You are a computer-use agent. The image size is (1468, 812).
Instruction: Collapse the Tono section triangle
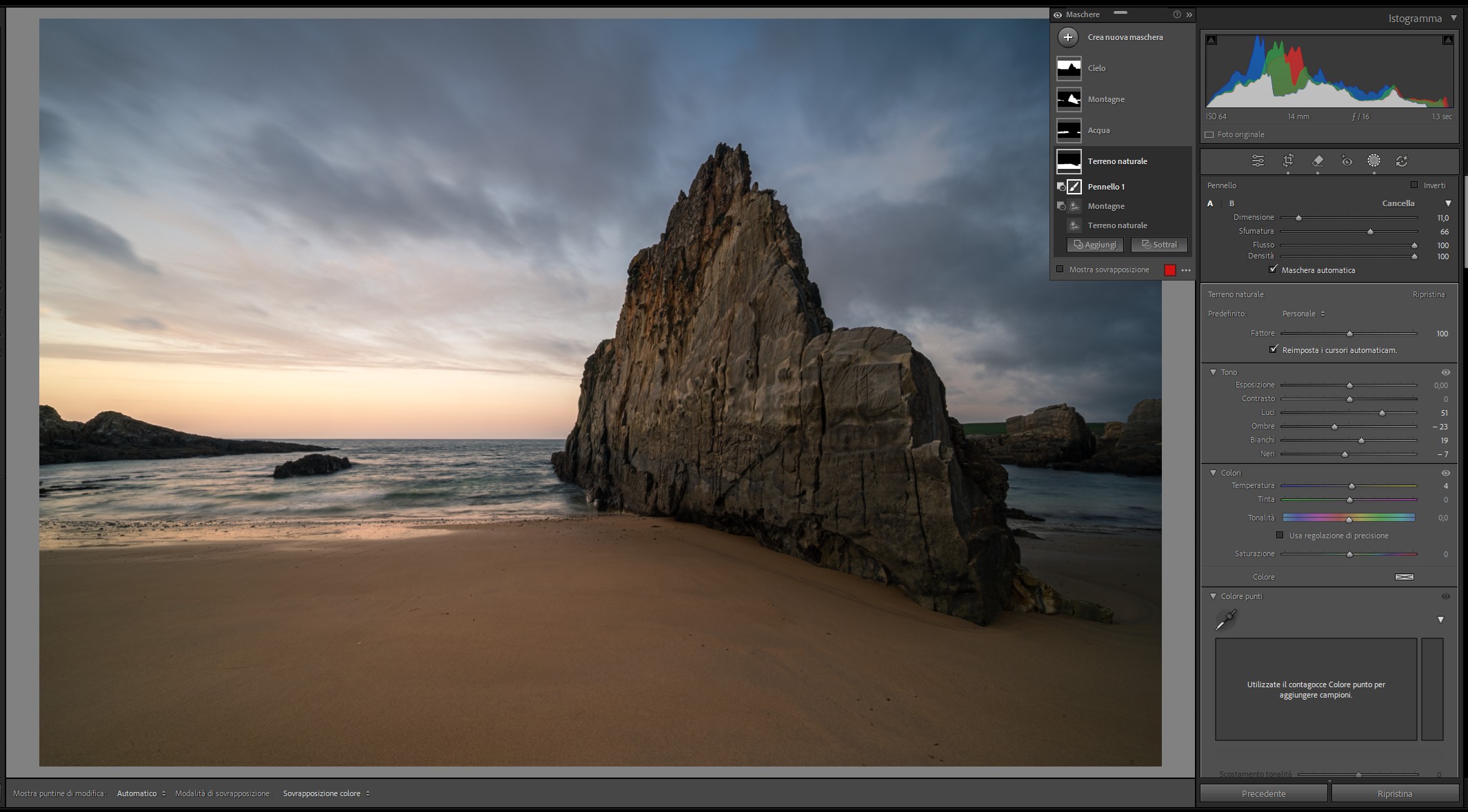[1213, 372]
